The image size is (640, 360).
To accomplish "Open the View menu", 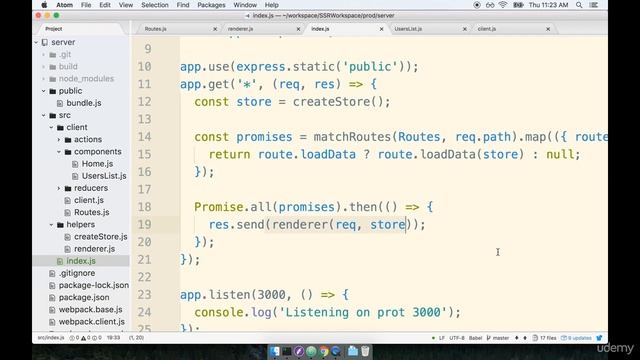I will pyautogui.click(x=126, y=5).
